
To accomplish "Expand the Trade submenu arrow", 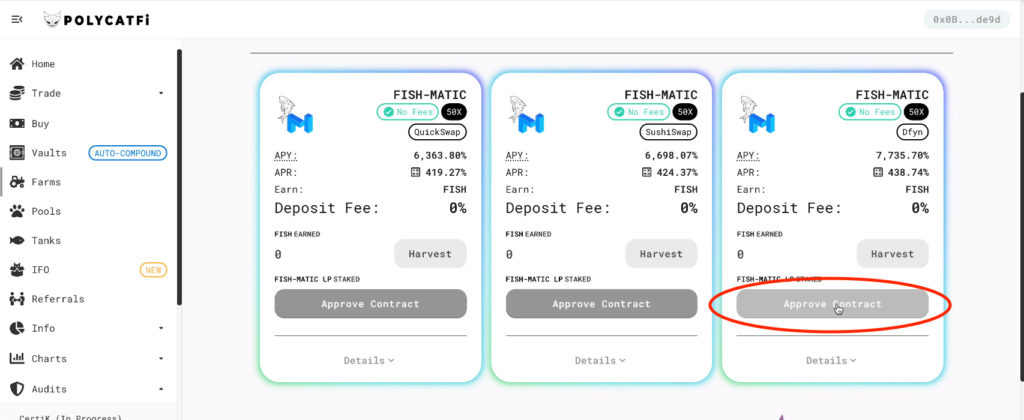I will (x=161, y=93).
